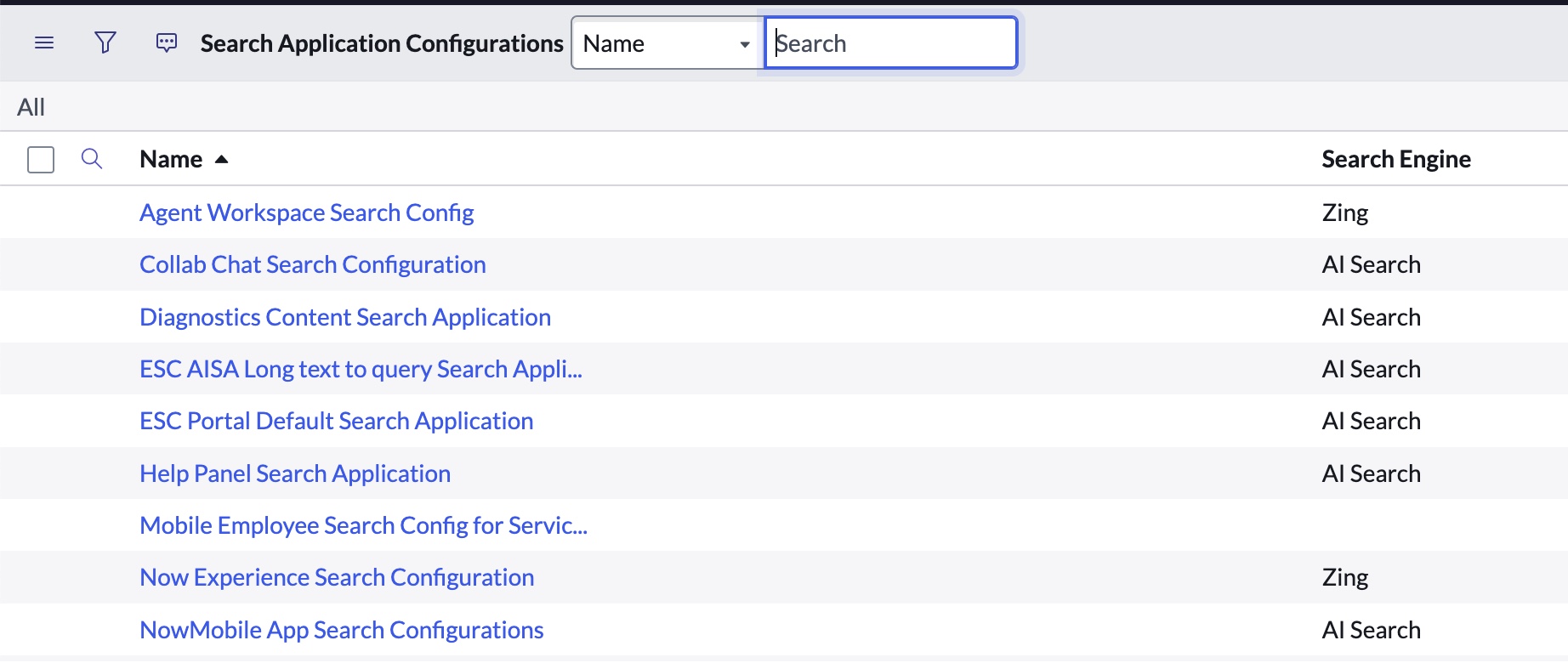Open ESC Portal Default Search Application
The width and height of the screenshot is (1568, 663).
(336, 421)
